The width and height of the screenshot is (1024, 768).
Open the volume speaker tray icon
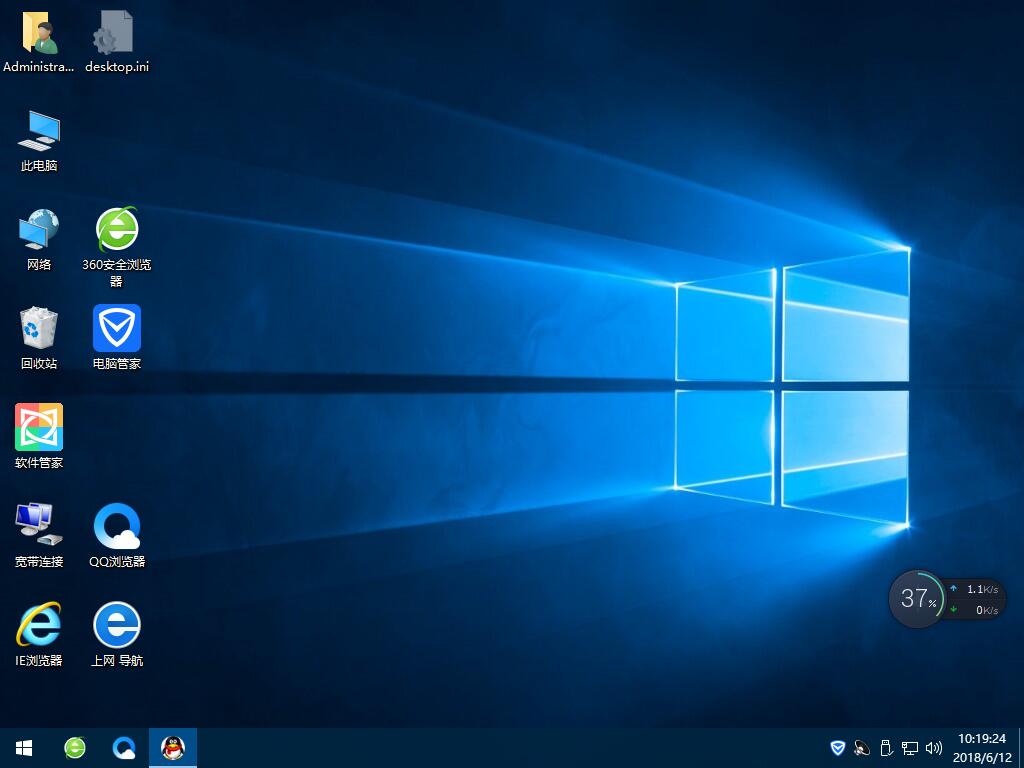(934, 748)
